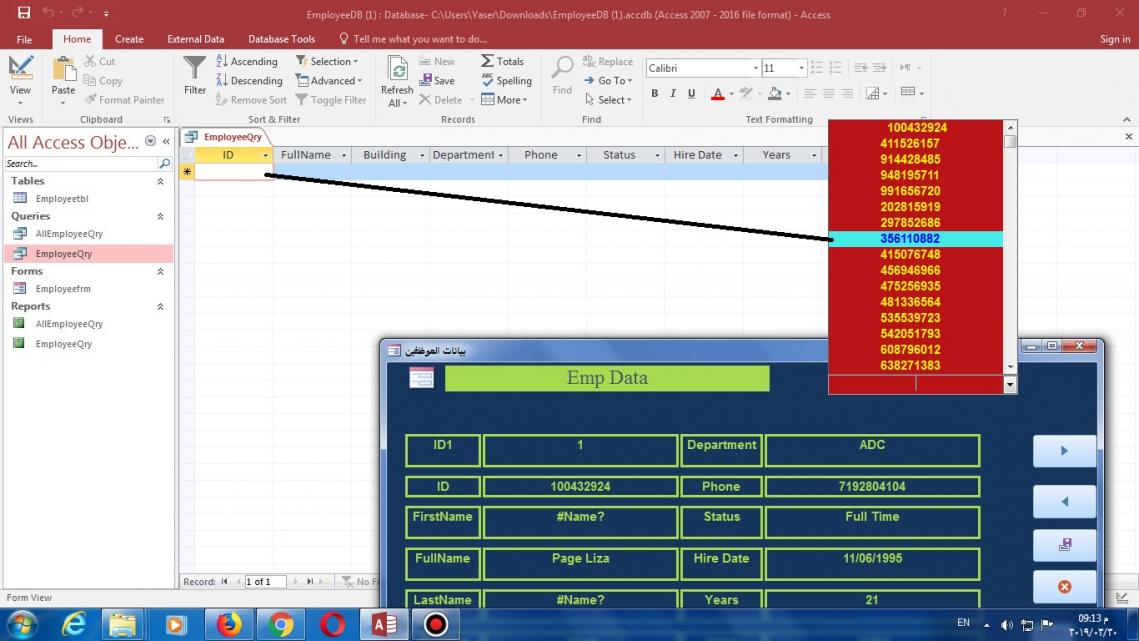Open Selection filter dropdown
The width and height of the screenshot is (1139, 641).
click(327, 62)
